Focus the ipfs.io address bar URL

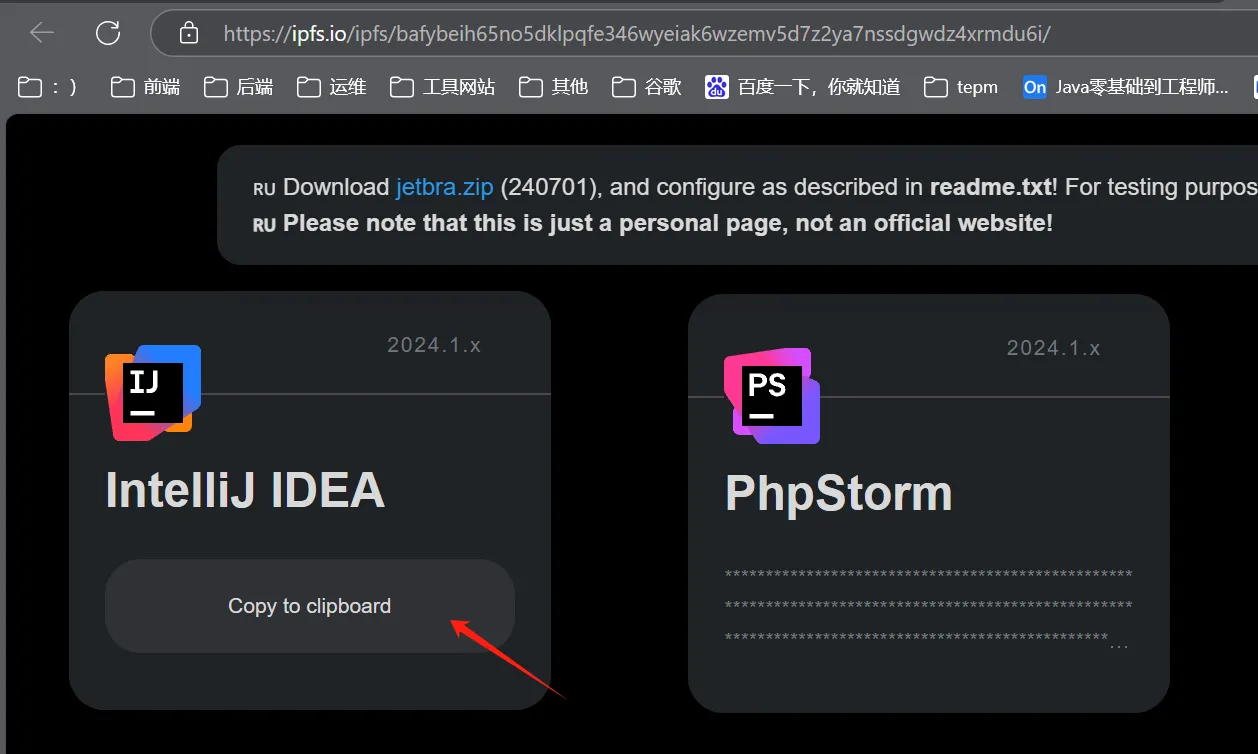click(637, 34)
